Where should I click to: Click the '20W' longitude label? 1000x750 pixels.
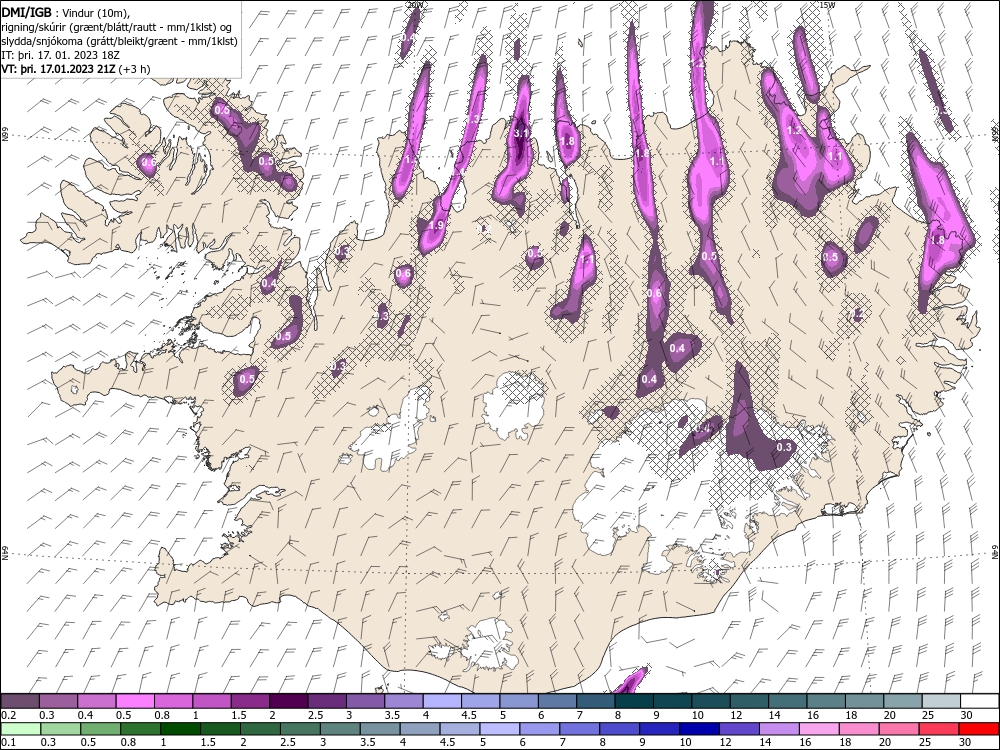[x=415, y=4]
